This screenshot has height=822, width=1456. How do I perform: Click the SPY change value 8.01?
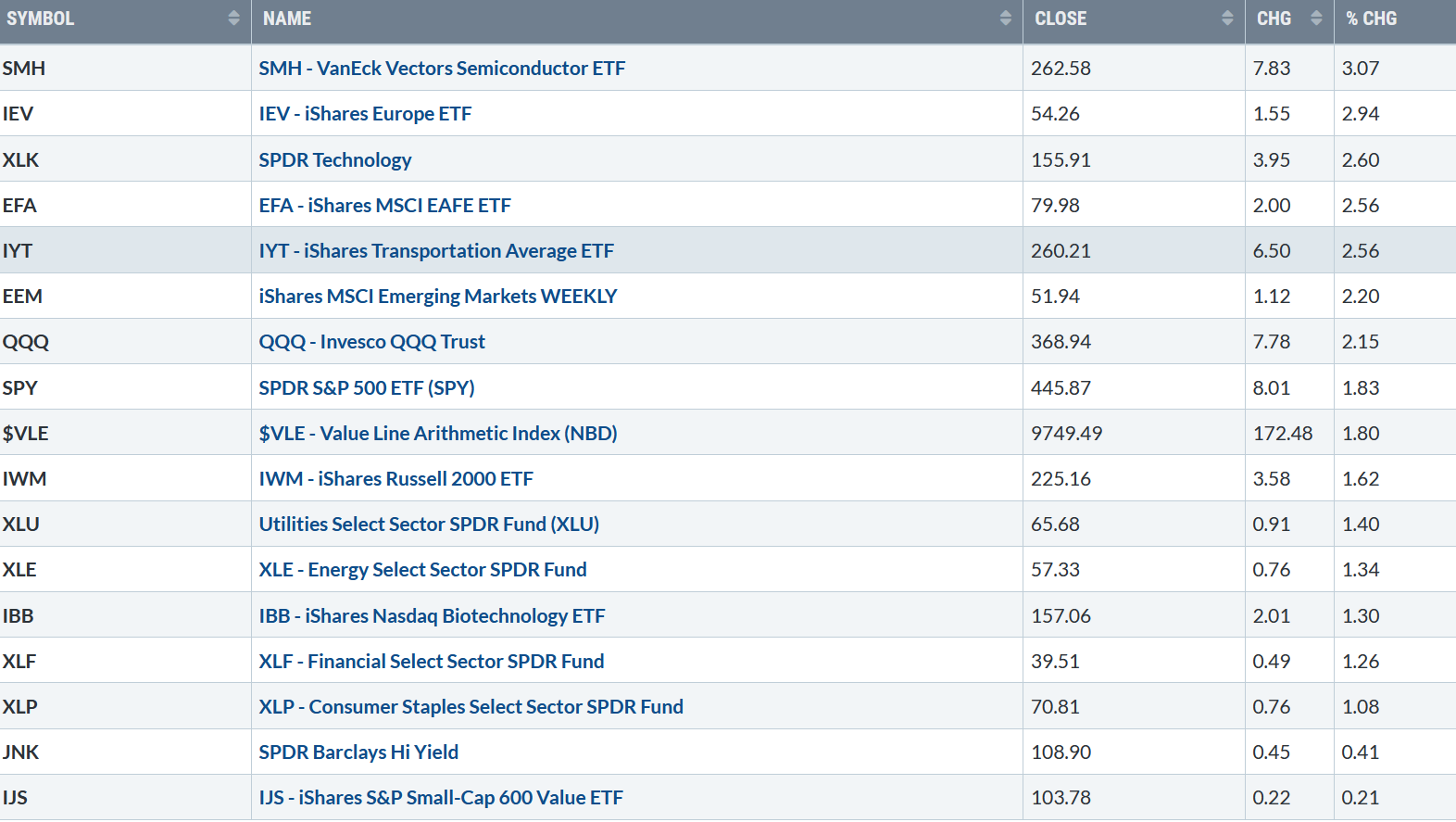[1272, 388]
